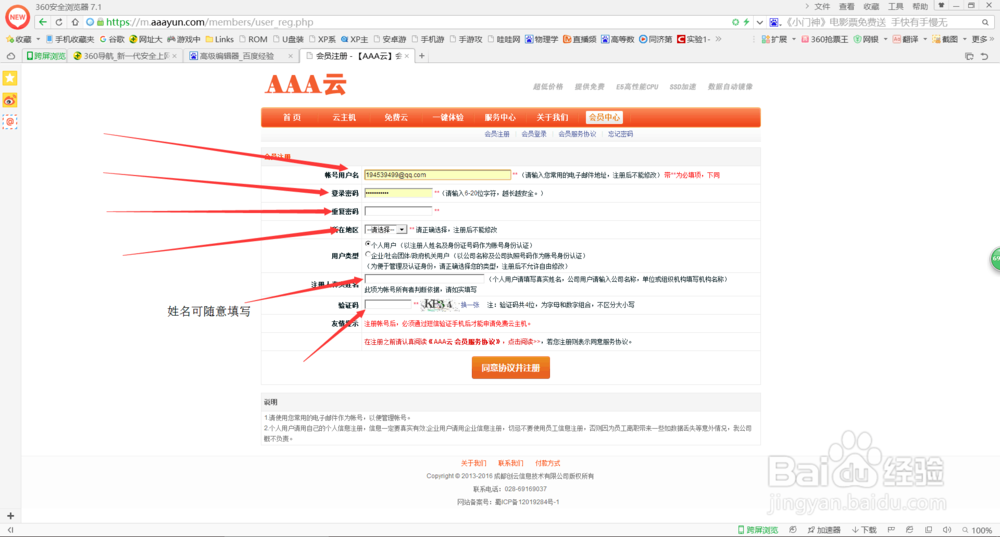Open a new tab with plus button
The height and width of the screenshot is (537, 1000).
pos(422,56)
